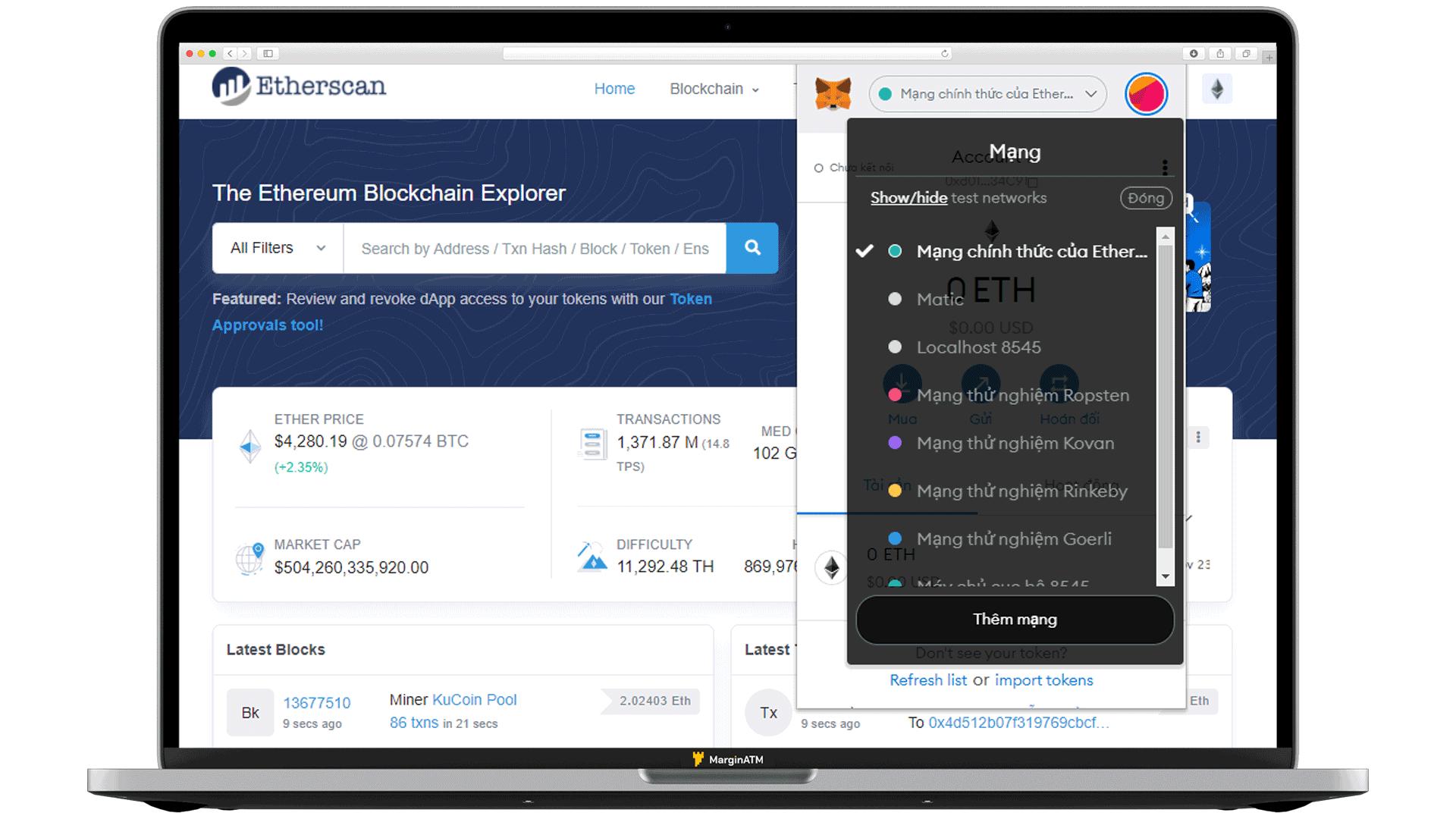This screenshot has height=819, width=1456.
Task: Click the browser tab overview icon
Action: coord(1246,54)
